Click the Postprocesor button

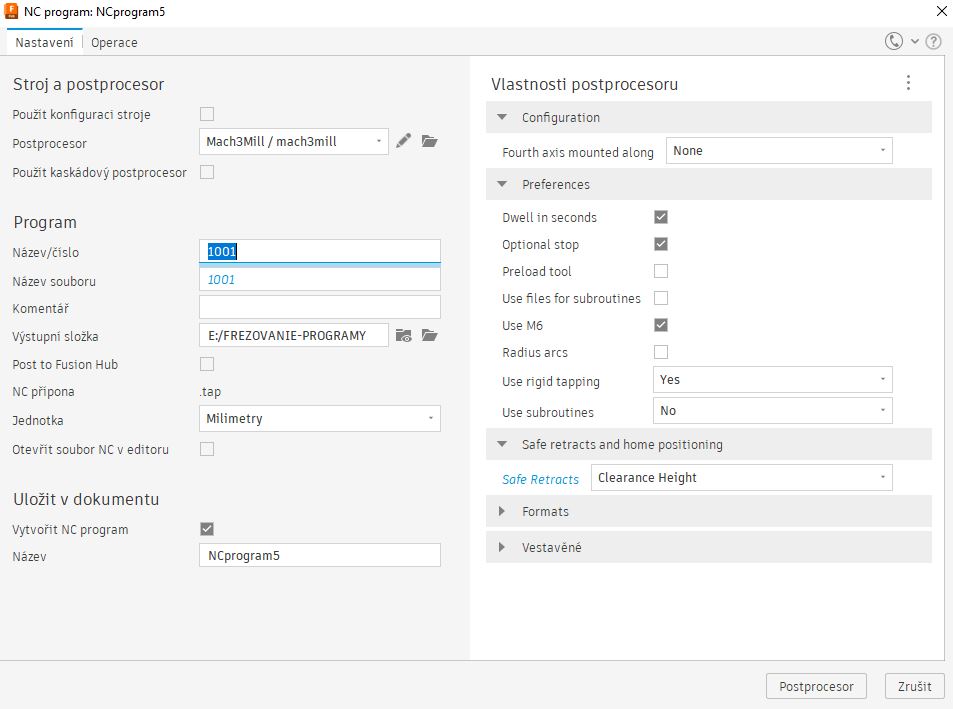(x=815, y=686)
